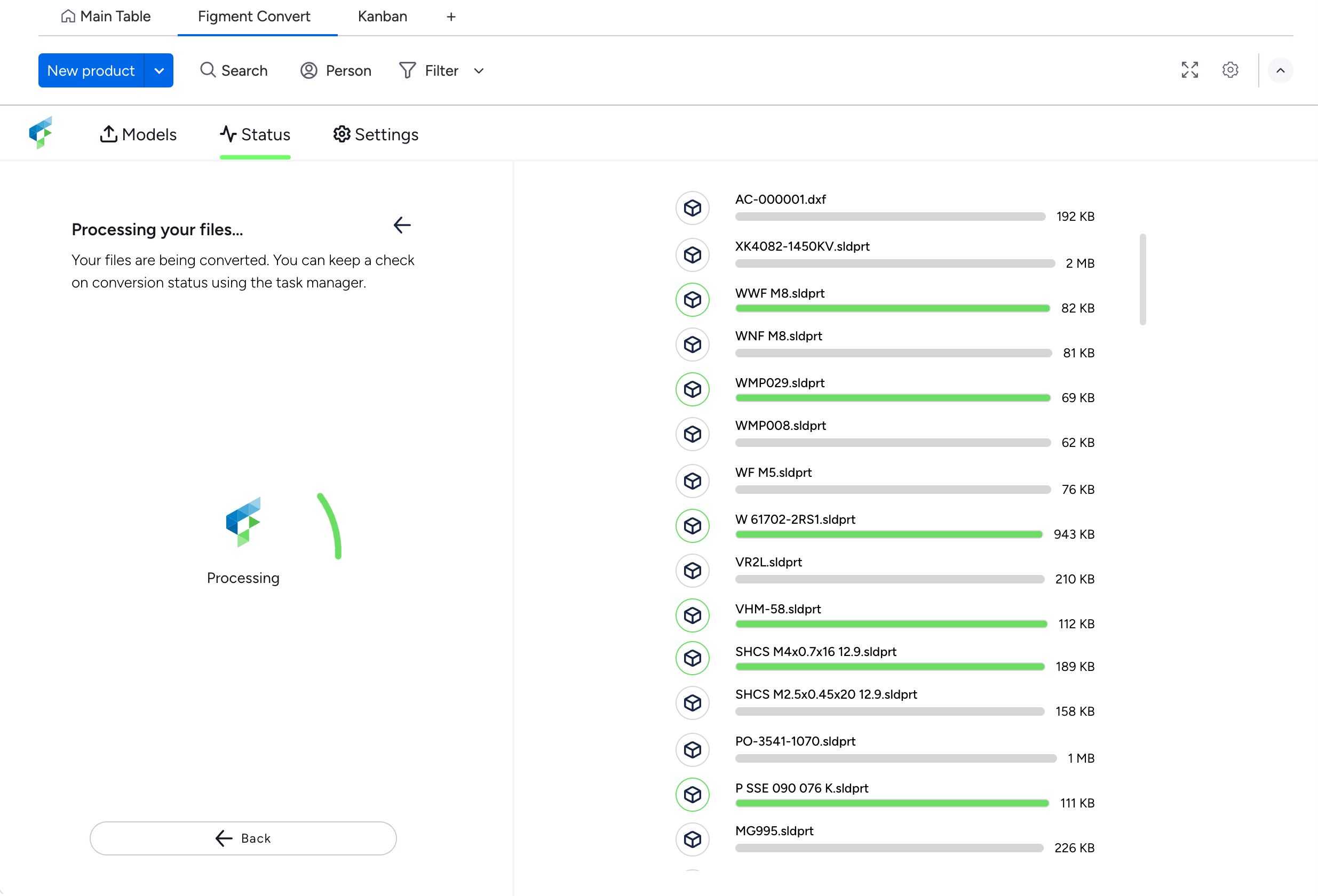The height and width of the screenshot is (896, 1318).
Task: Click cube icon for PO-3541-1070.sldprt
Action: coord(692,750)
